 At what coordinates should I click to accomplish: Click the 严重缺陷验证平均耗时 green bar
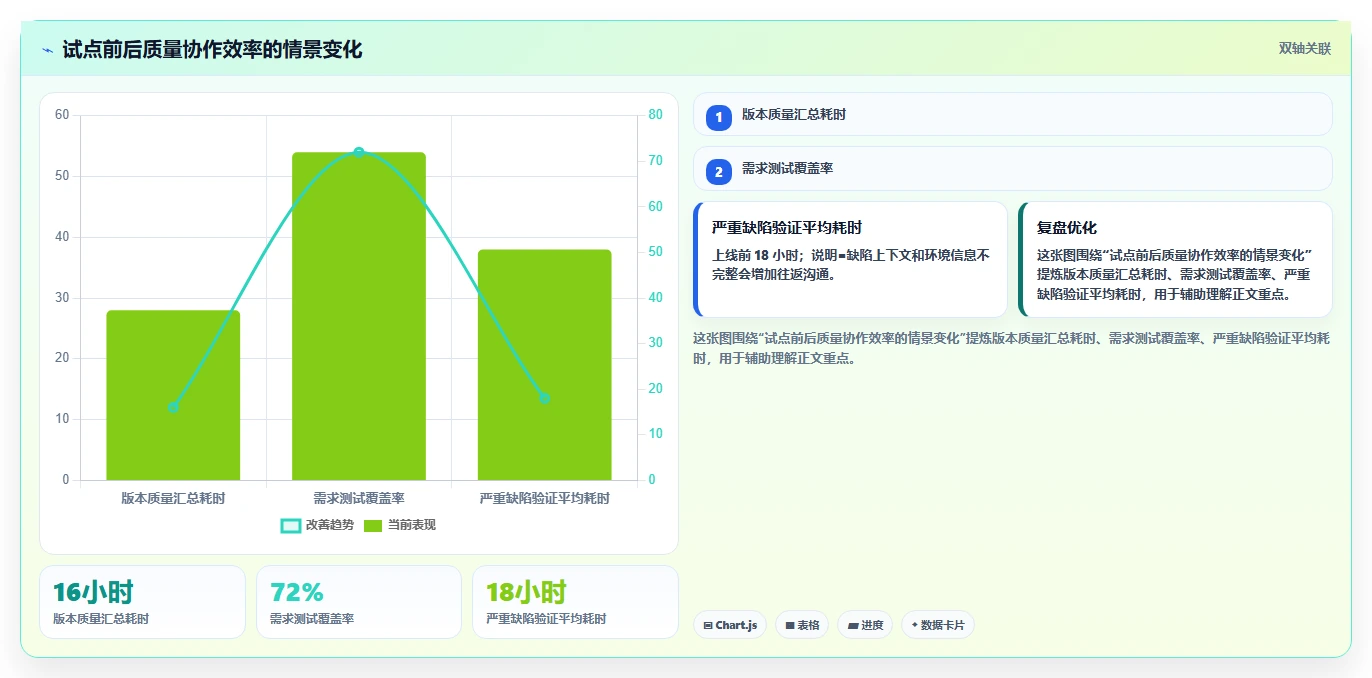coord(544,365)
